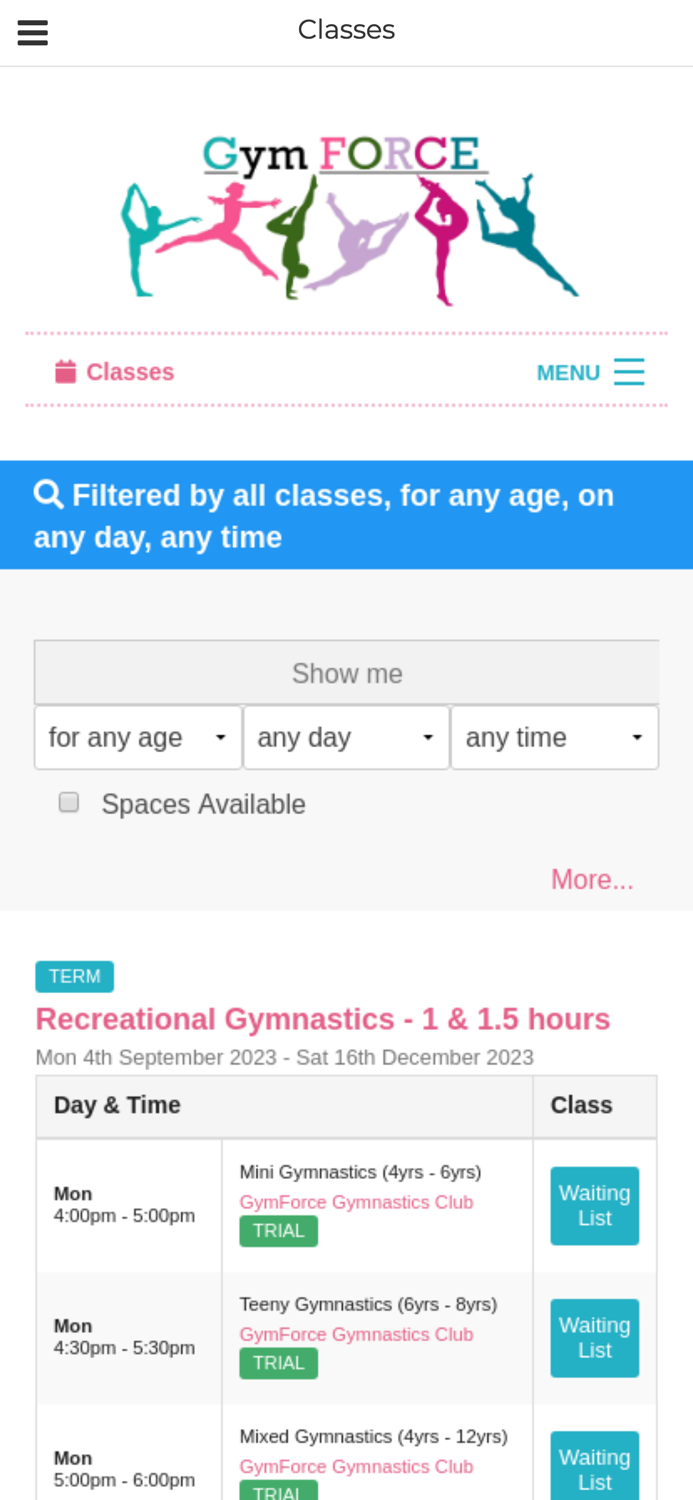The image size is (693, 1500).
Task: Click the MENU hamburger icon
Action: click(x=629, y=370)
